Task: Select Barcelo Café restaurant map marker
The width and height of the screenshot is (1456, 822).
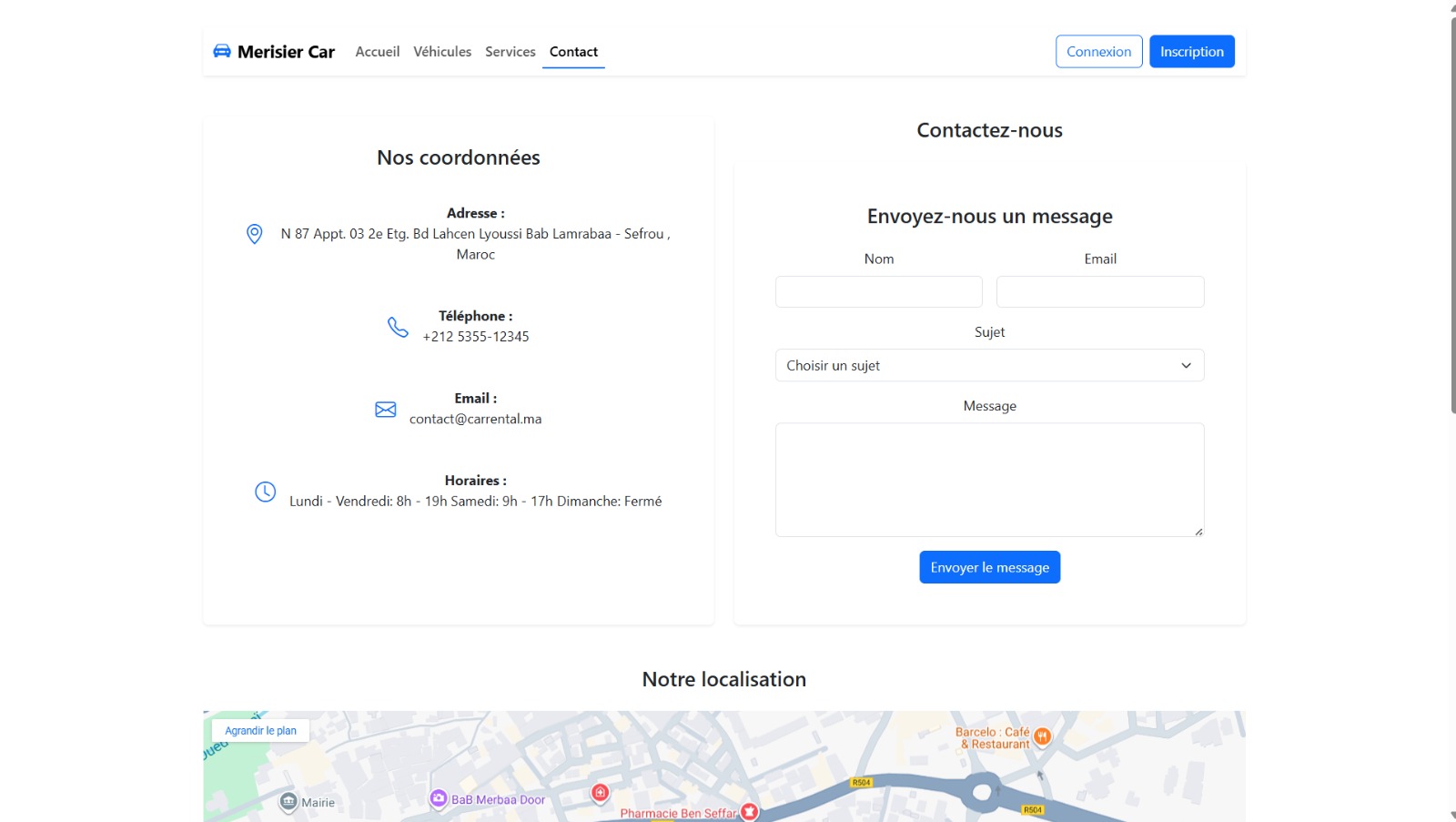Action: coord(1043,736)
